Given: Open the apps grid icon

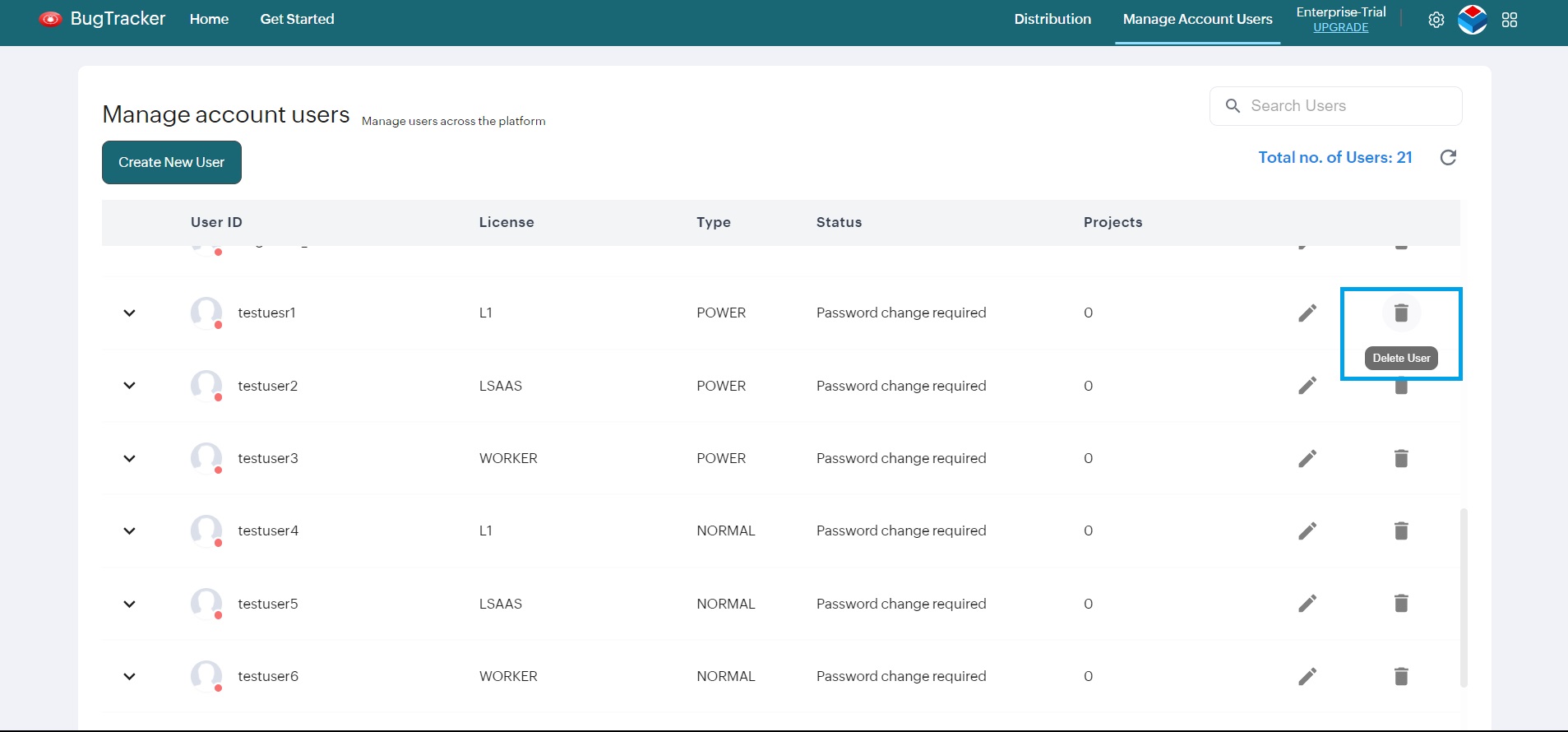Looking at the screenshot, I should click(1509, 20).
